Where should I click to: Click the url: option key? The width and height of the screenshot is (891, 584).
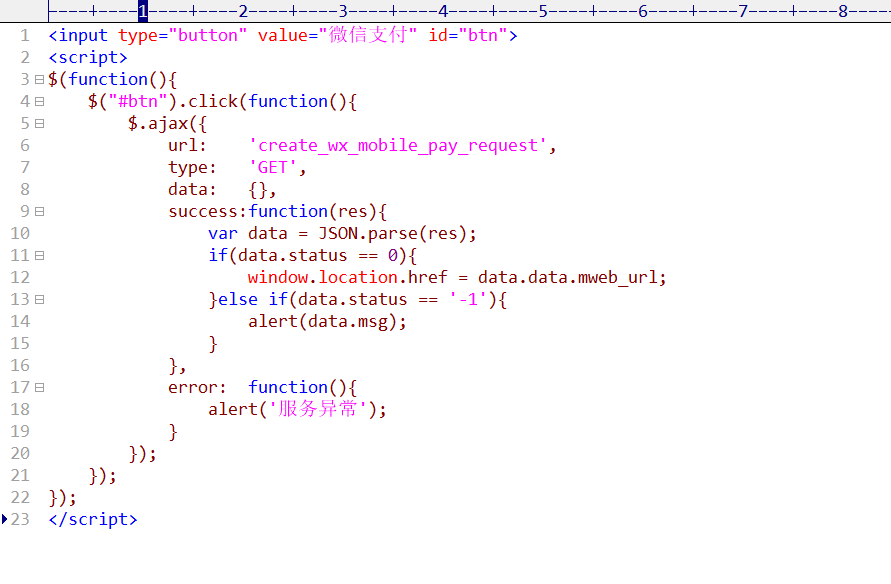click(x=188, y=146)
